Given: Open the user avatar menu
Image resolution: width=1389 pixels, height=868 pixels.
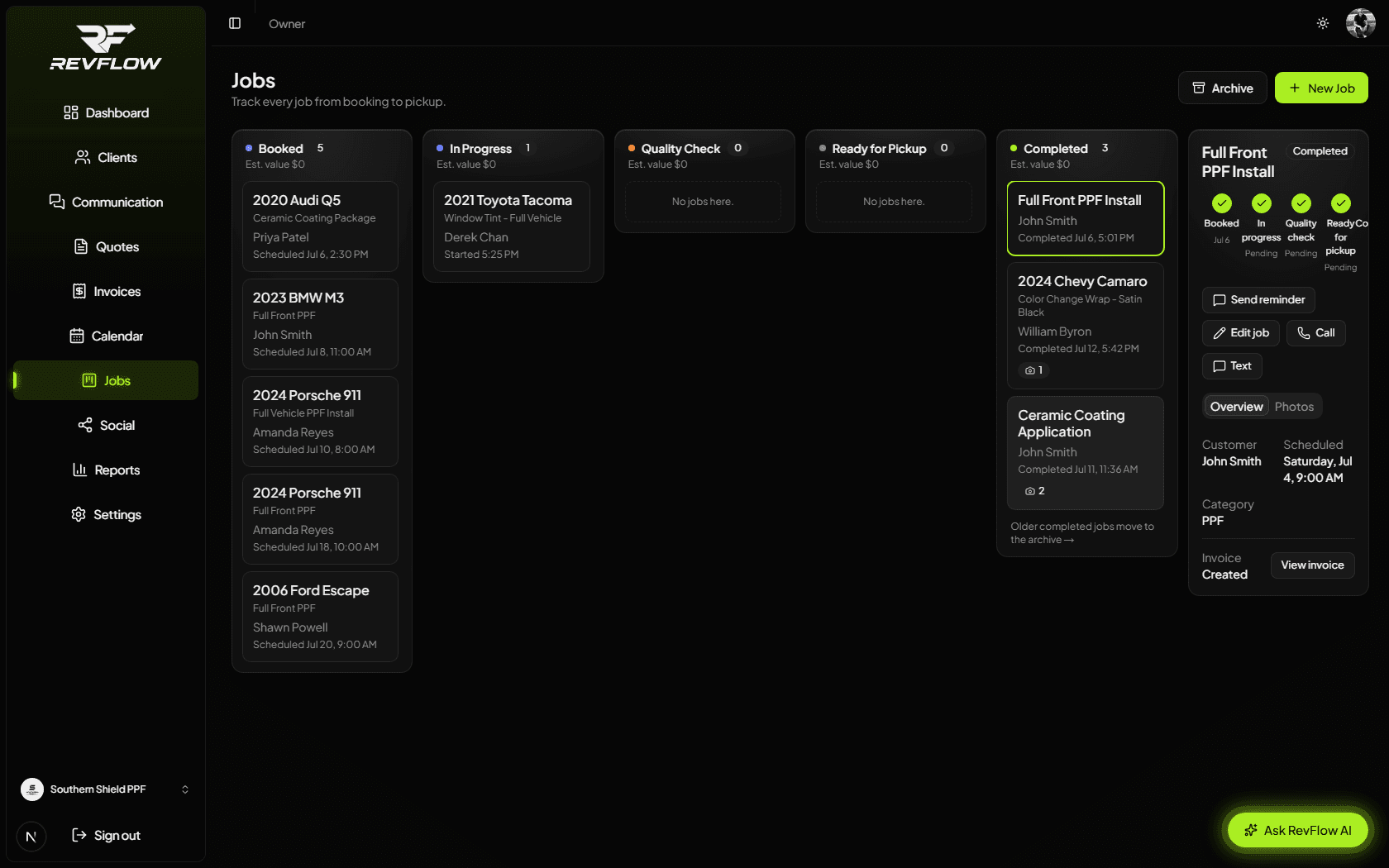Looking at the screenshot, I should pos(1361,23).
